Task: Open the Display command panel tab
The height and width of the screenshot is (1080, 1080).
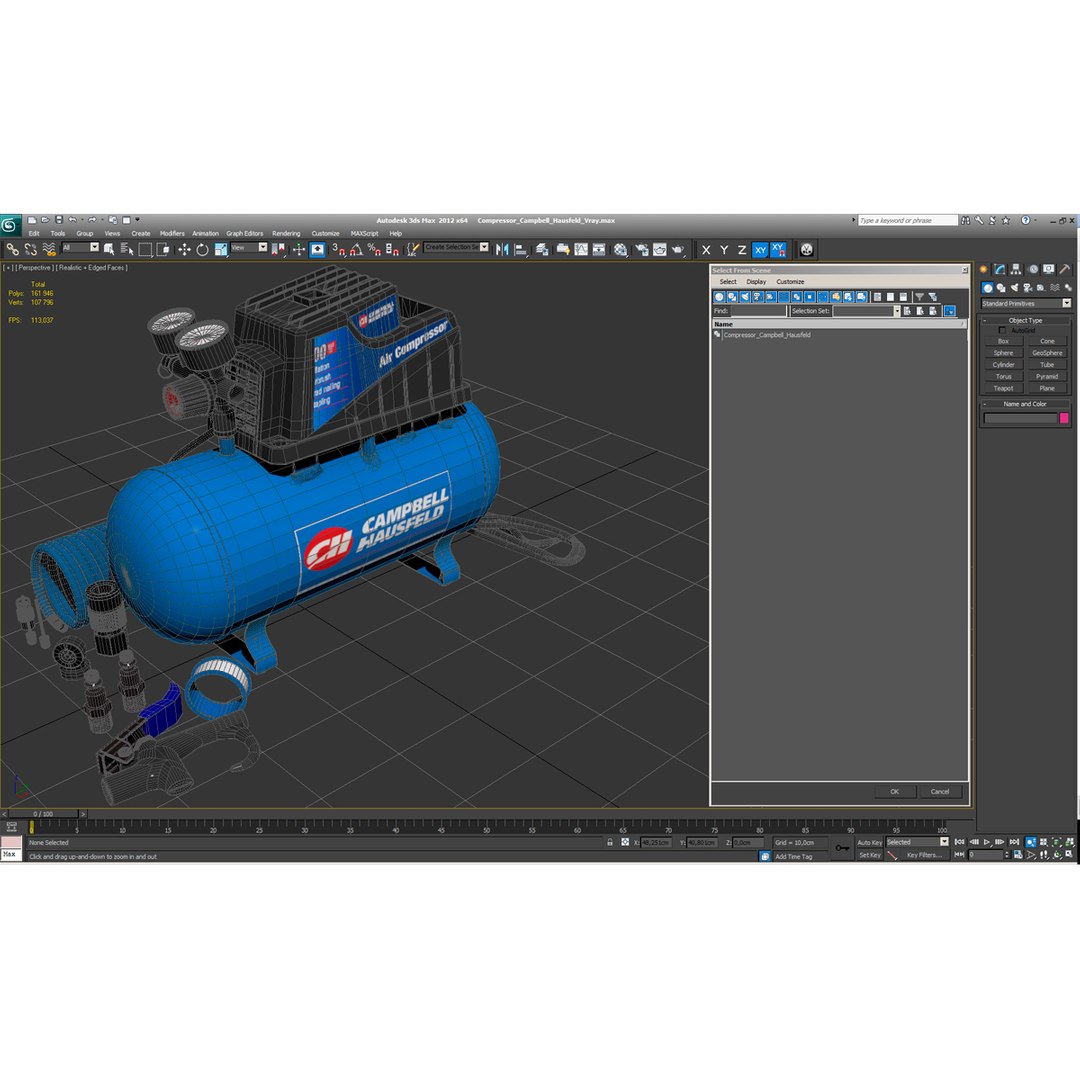Action: click(x=1048, y=269)
